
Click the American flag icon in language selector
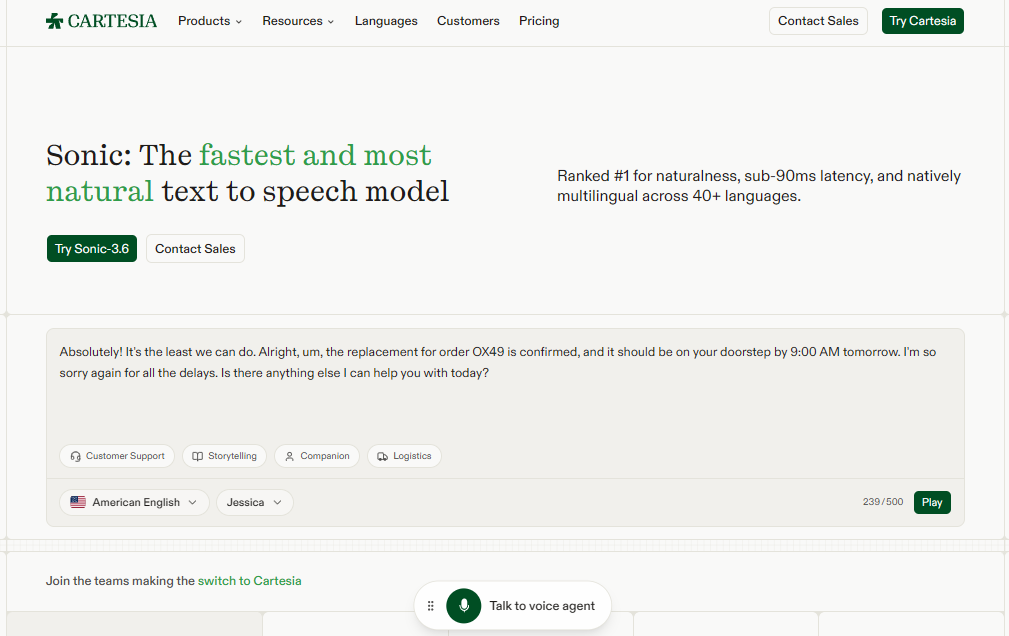click(78, 502)
